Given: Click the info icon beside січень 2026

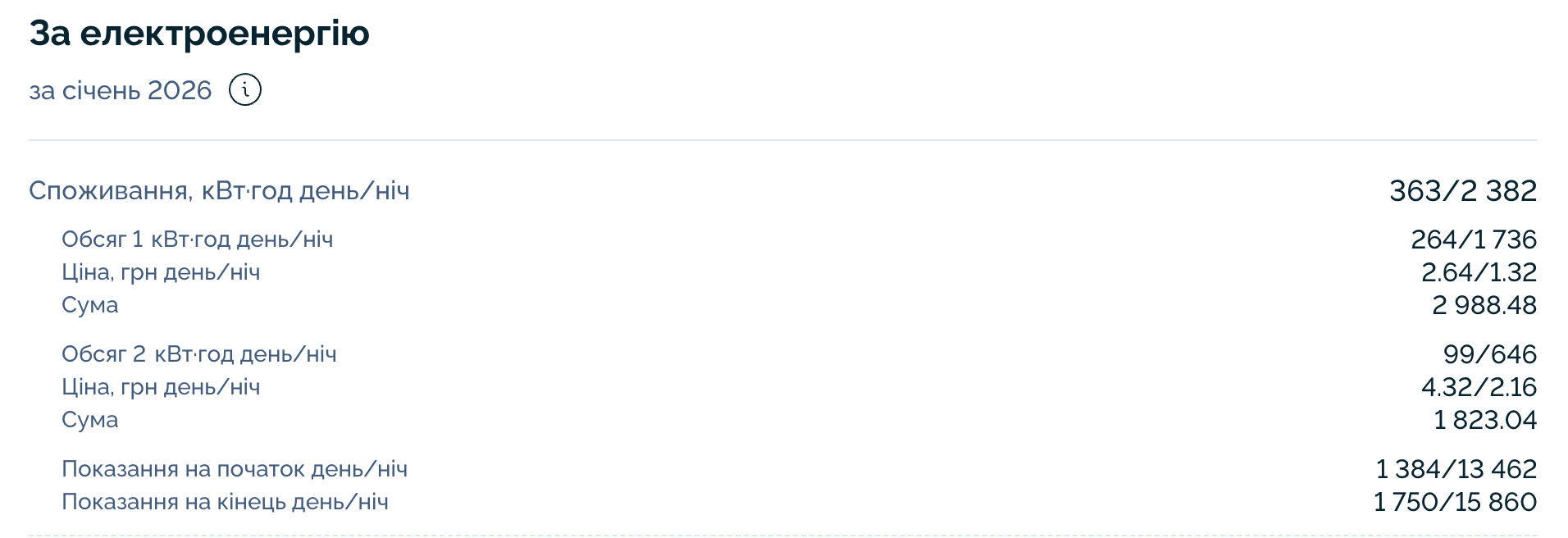Looking at the screenshot, I should (245, 89).
